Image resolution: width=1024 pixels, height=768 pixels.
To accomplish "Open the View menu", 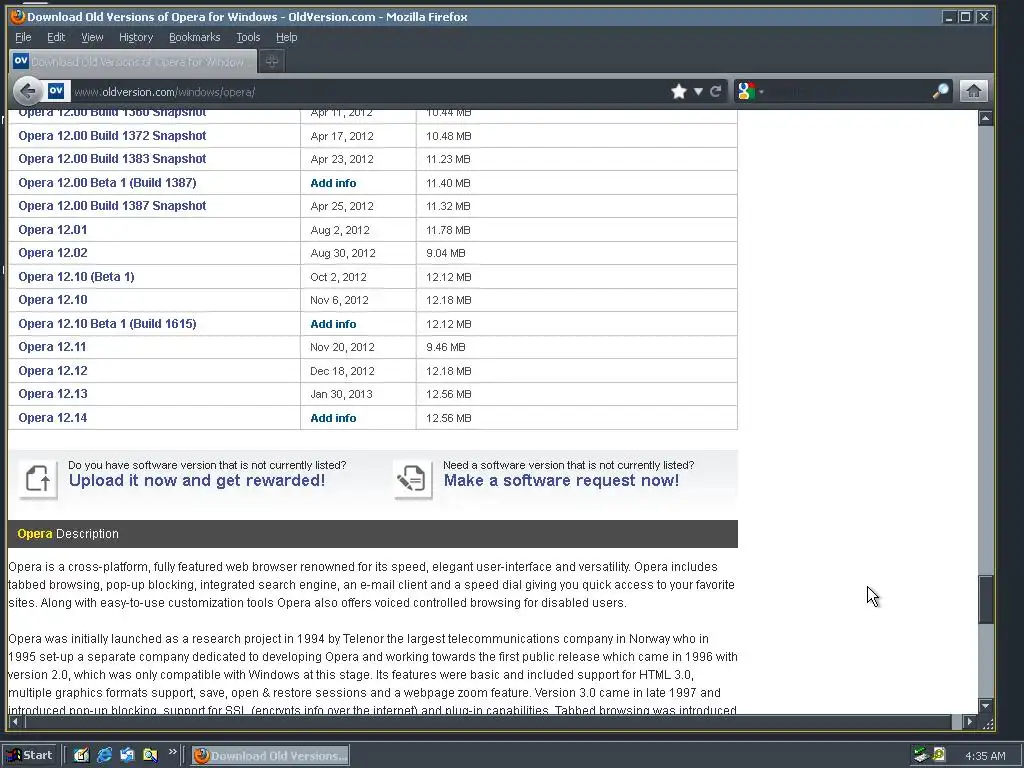I will pyautogui.click(x=92, y=37).
